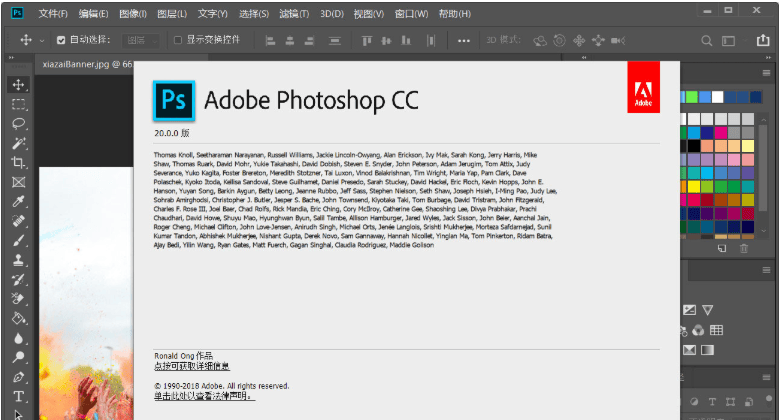This screenshot has height=420, width=780.
Task: Select the Frame tool
Action: (x=18, y=182)
